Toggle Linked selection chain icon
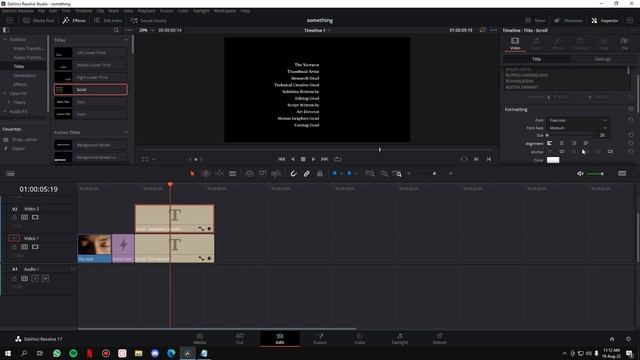The width and height of the screenshot is (640, 360). [307, 173]
